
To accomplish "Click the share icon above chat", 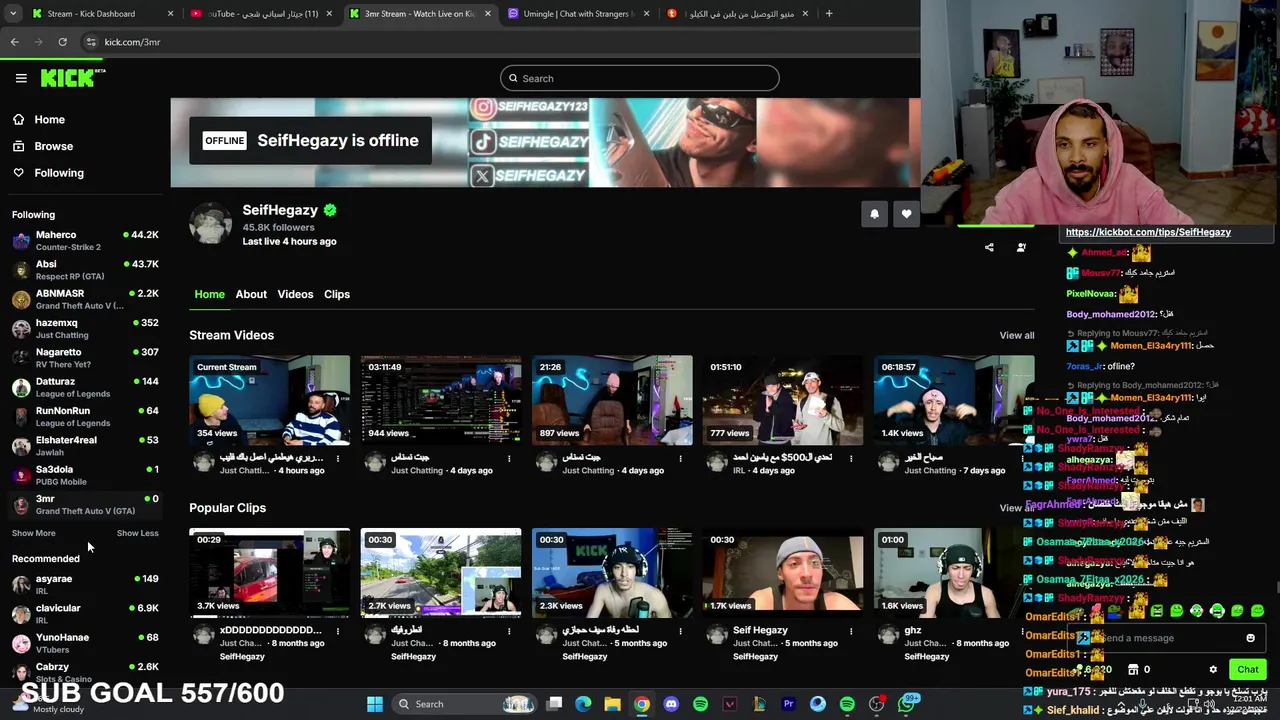I will click(989, 248).
